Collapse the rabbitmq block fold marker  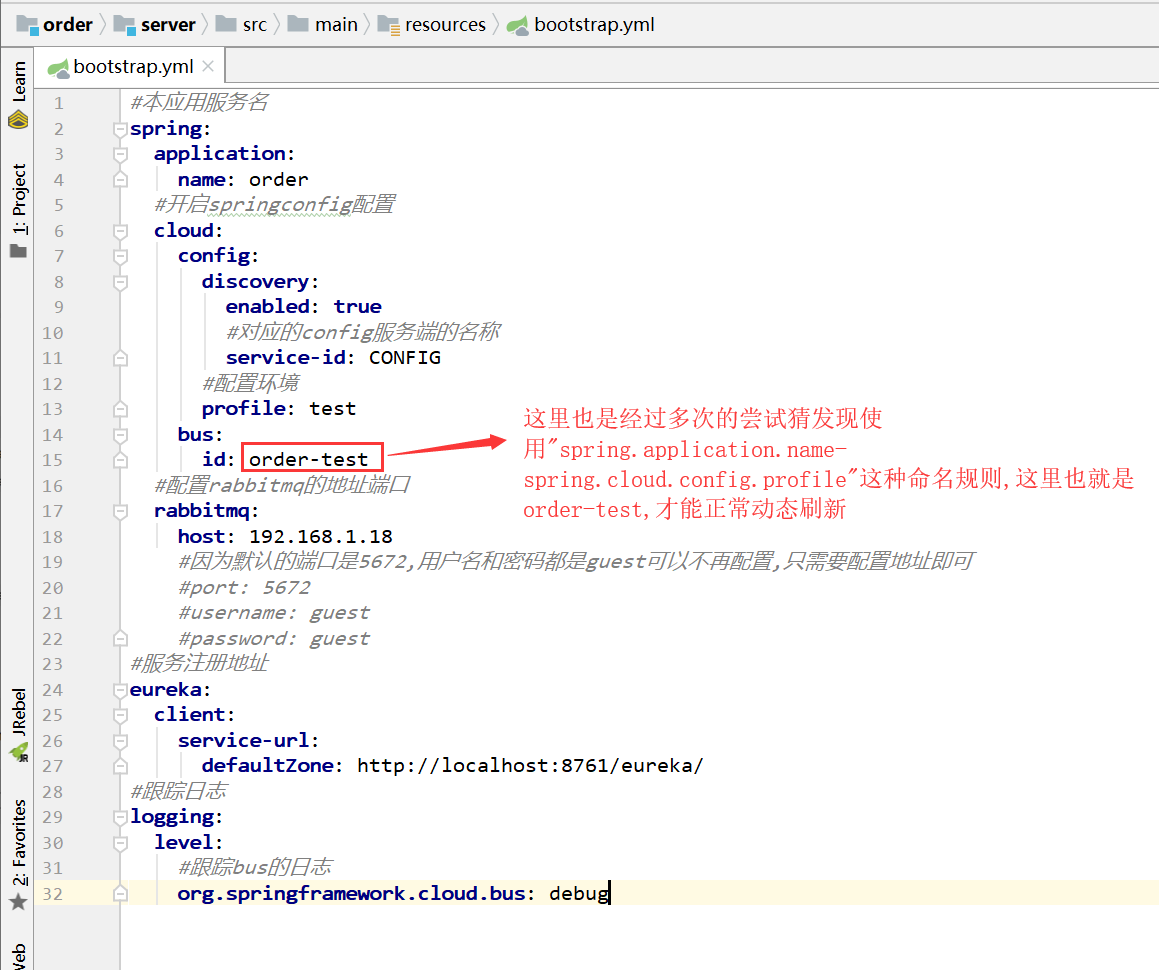120,511
